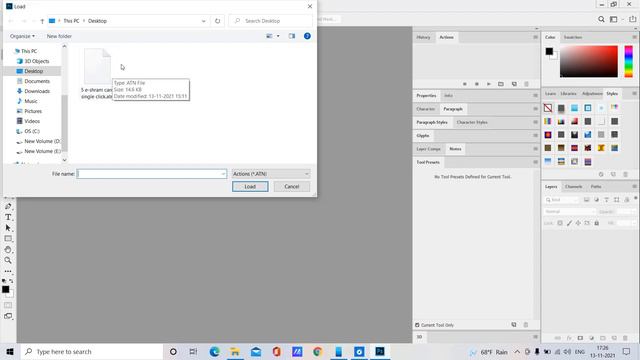Screen dimensions: 640x360
Task: Toggle lock position icon in Layers panel
Action: tap(578, 223)
